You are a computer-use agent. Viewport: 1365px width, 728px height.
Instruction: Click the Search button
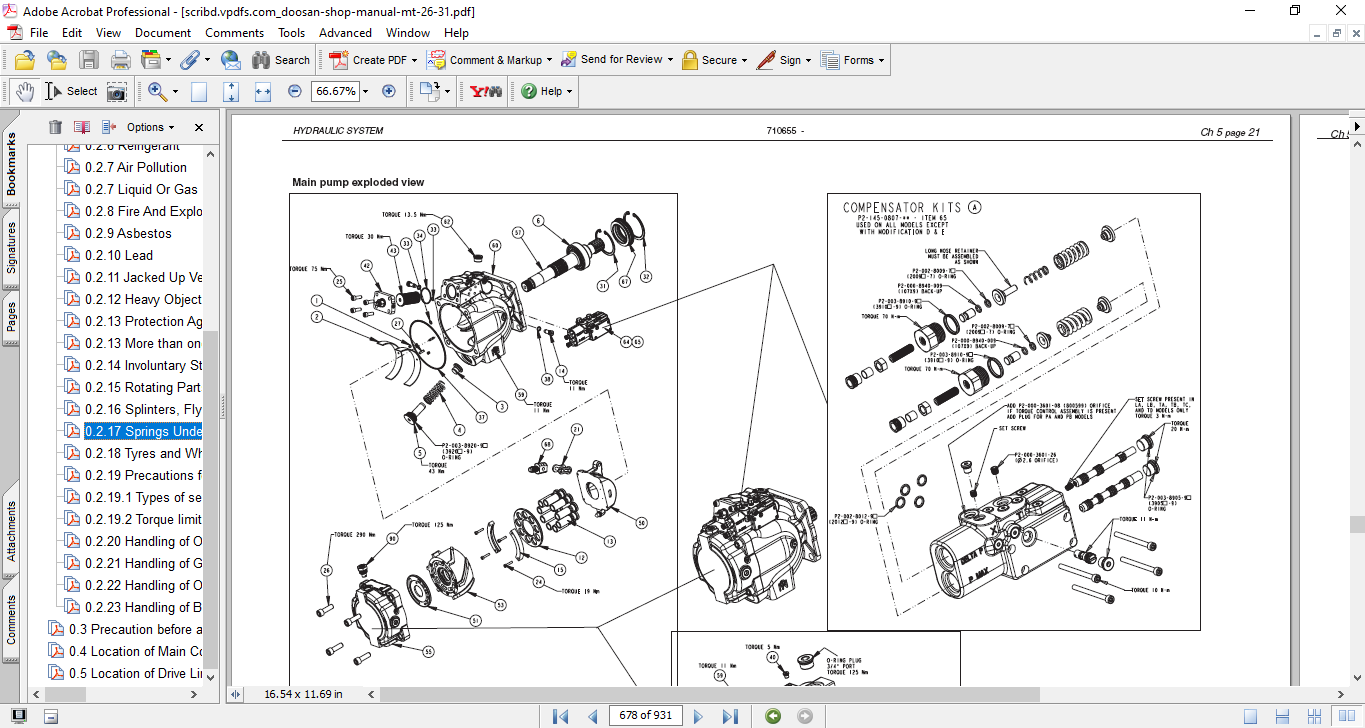281,60
